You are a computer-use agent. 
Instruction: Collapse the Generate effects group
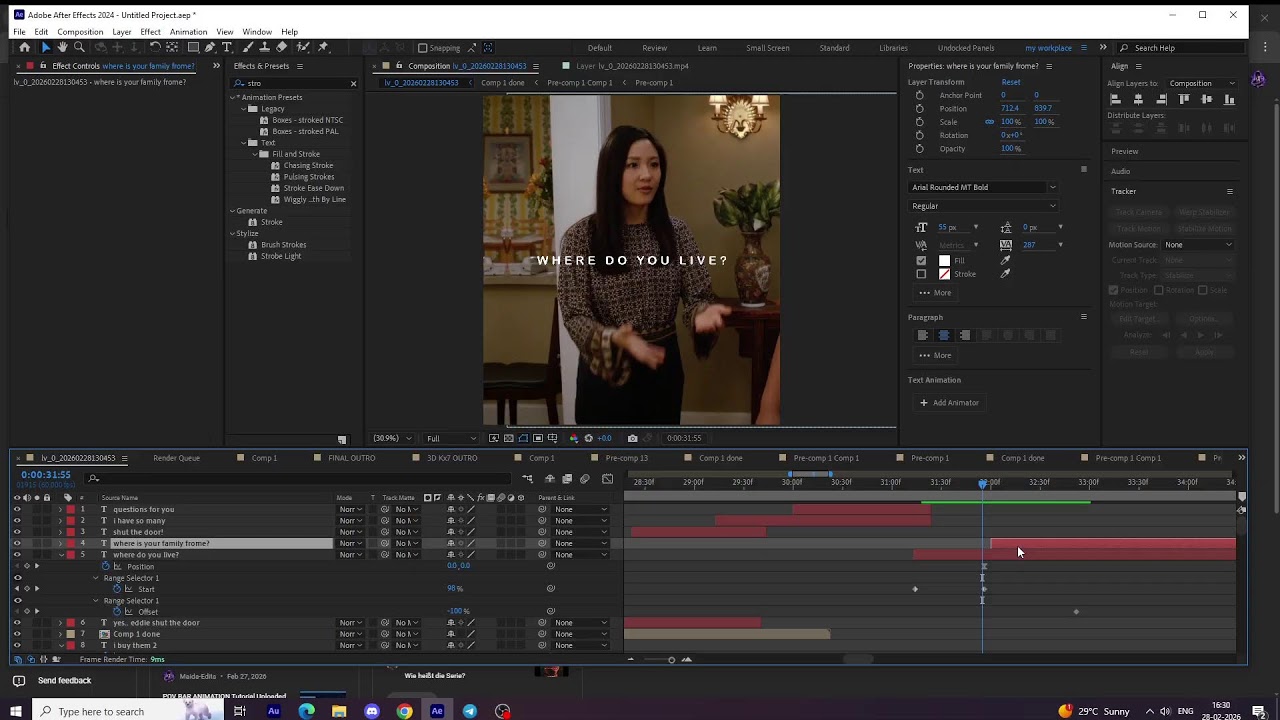(x=233, y=211)
